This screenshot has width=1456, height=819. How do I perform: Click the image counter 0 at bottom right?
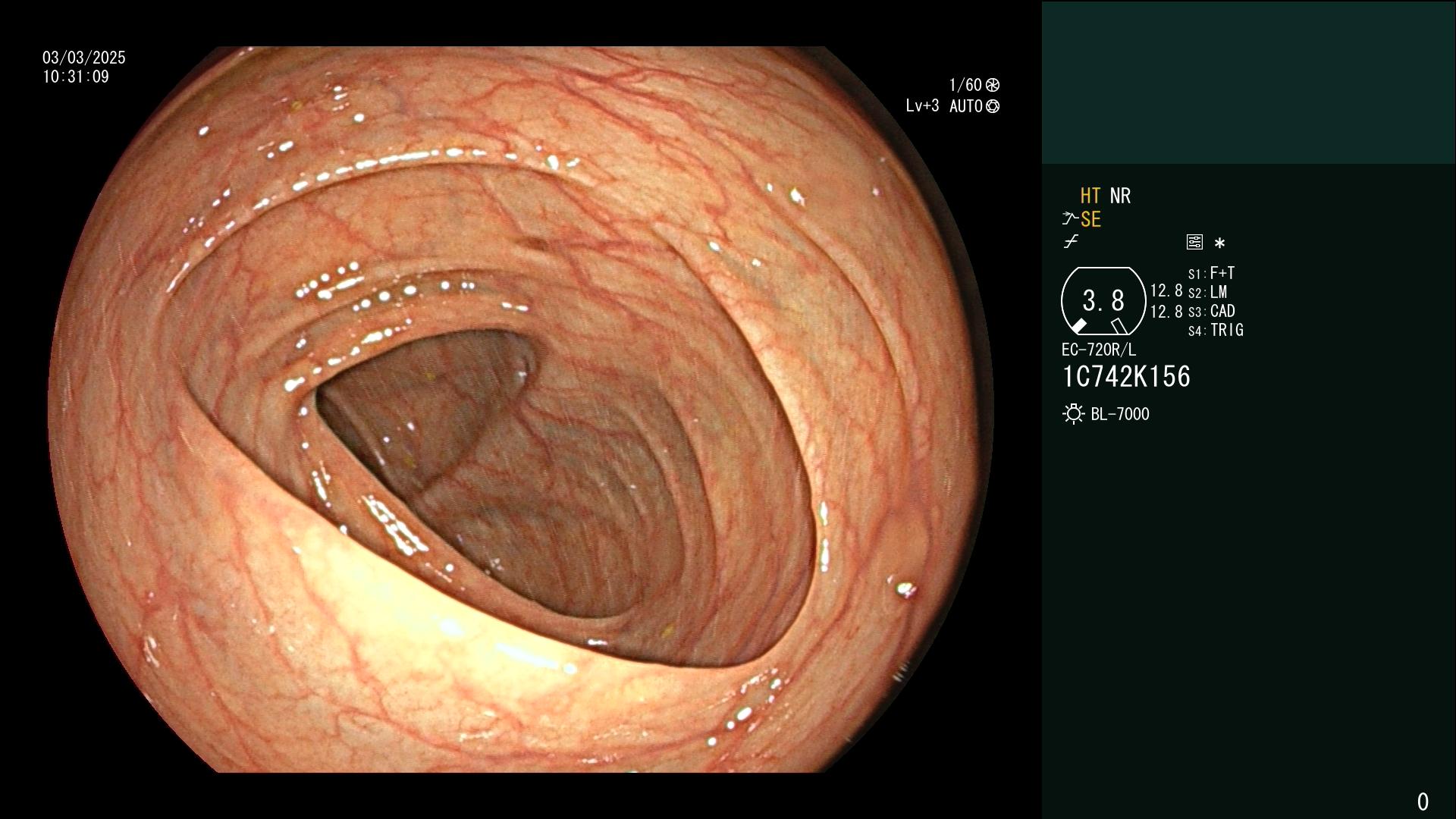(1423, 802)
